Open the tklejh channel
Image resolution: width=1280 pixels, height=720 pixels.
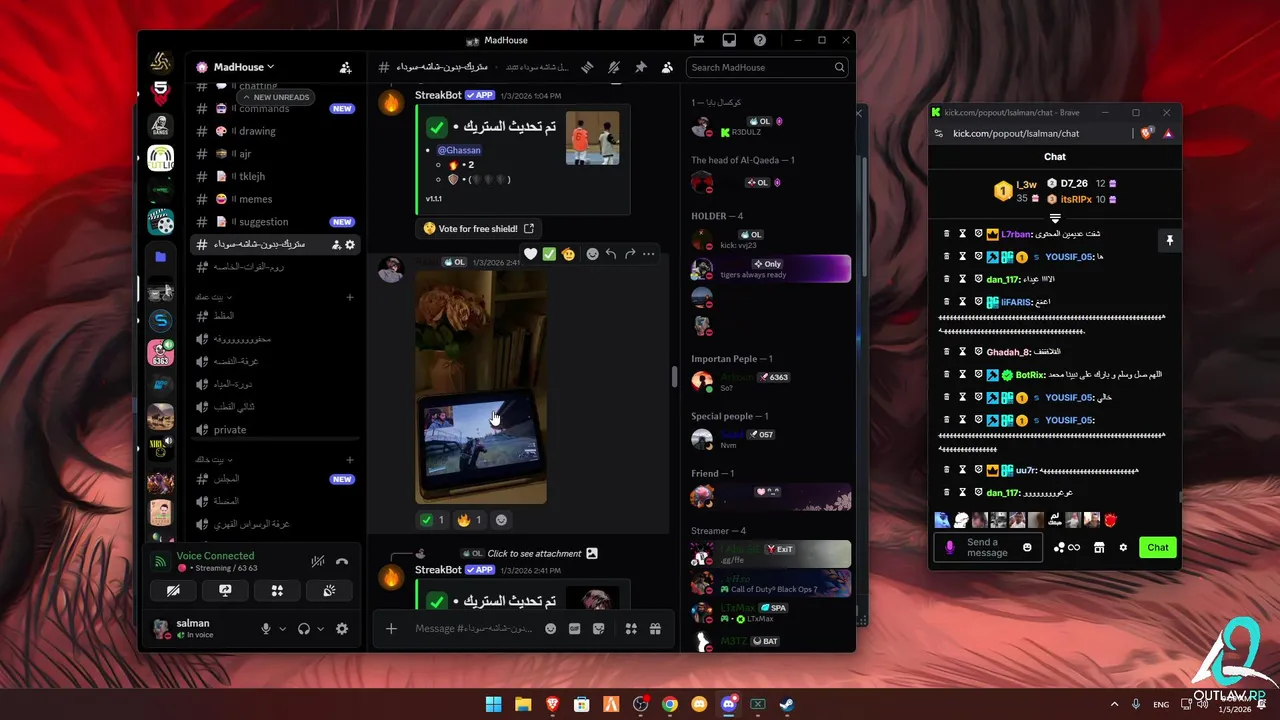274,176
